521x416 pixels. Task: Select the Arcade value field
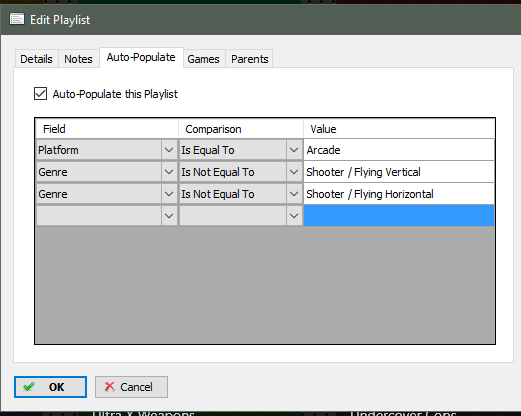[x=399, y=150]
